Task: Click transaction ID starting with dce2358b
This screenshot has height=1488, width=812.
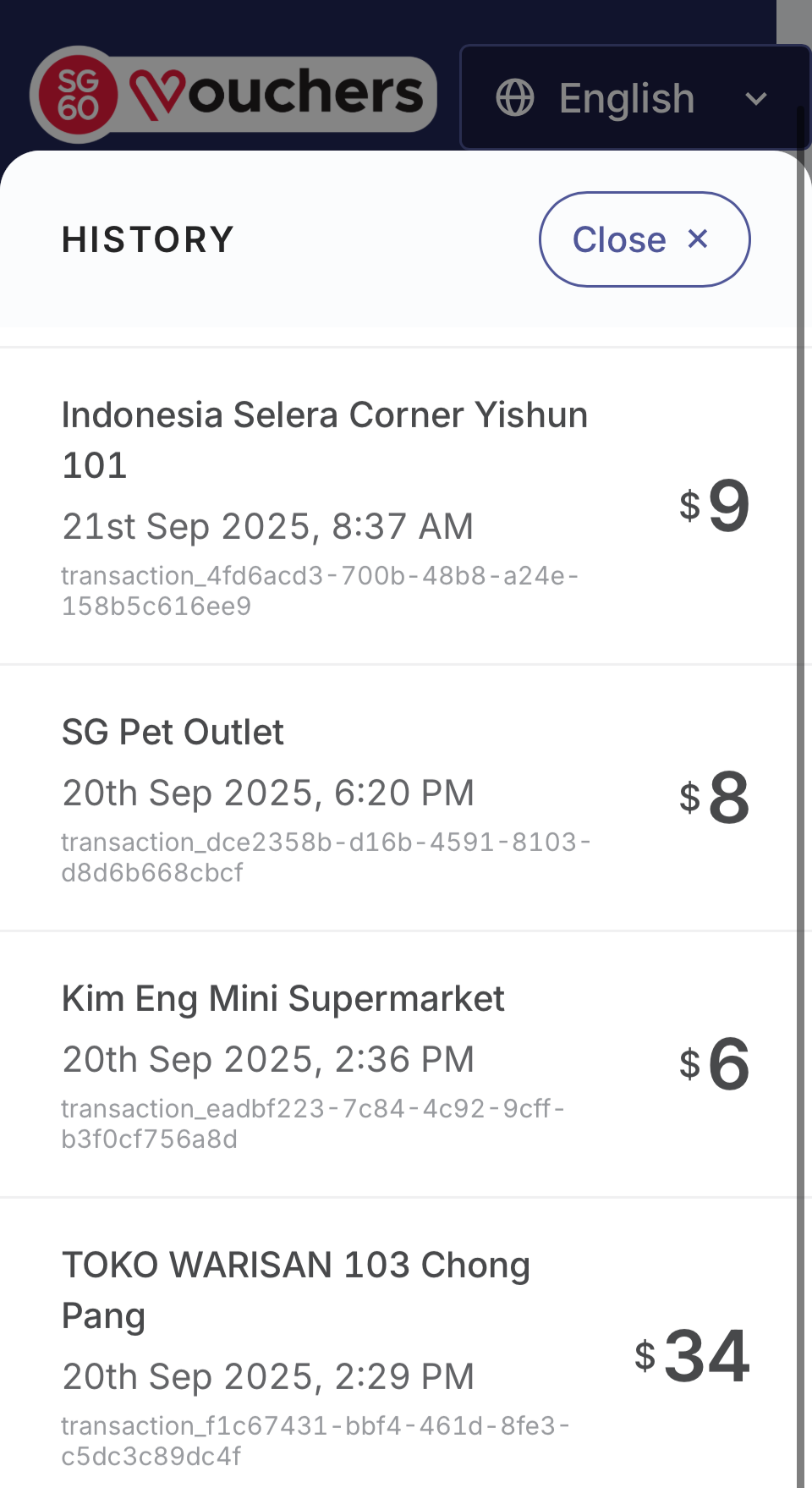Action: [326, 857]
